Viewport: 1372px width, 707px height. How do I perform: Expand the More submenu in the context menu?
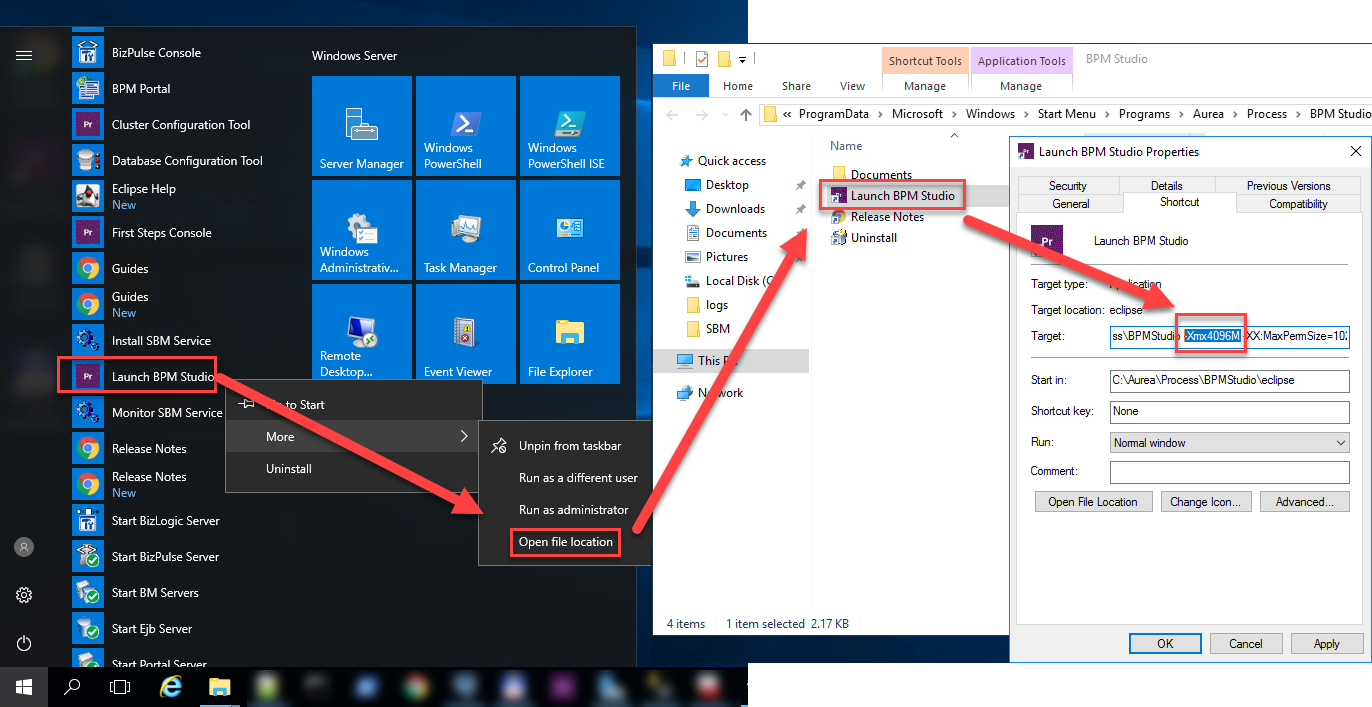tap(354, 436)
